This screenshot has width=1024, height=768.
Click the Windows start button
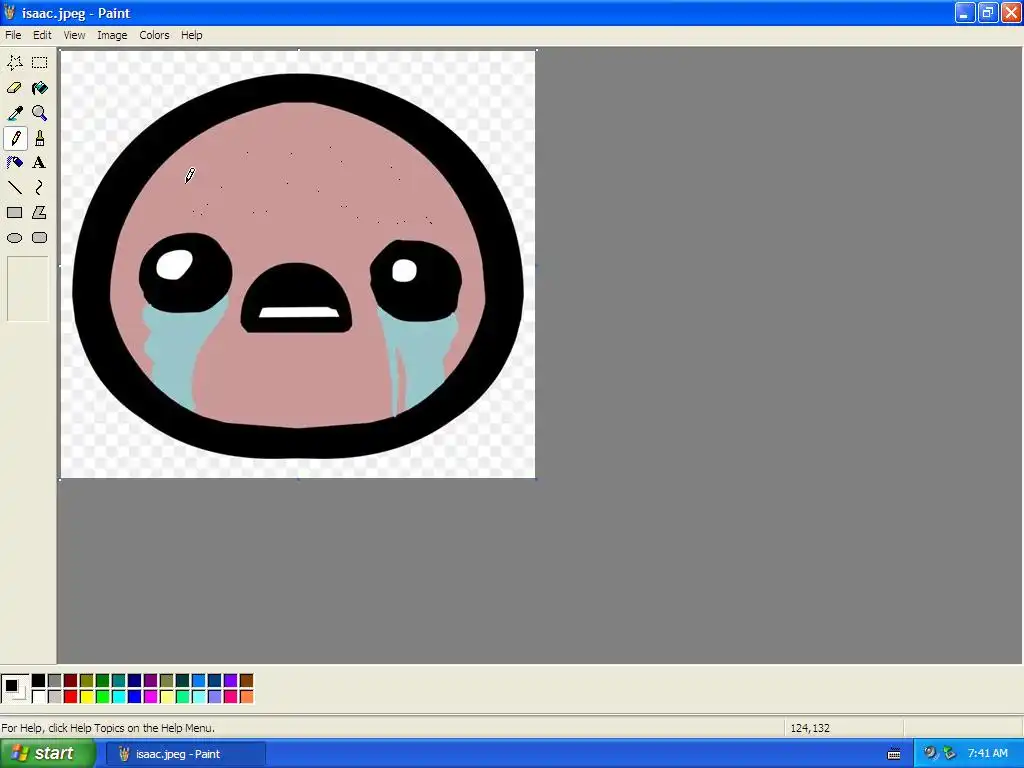(x=48, y=754)
